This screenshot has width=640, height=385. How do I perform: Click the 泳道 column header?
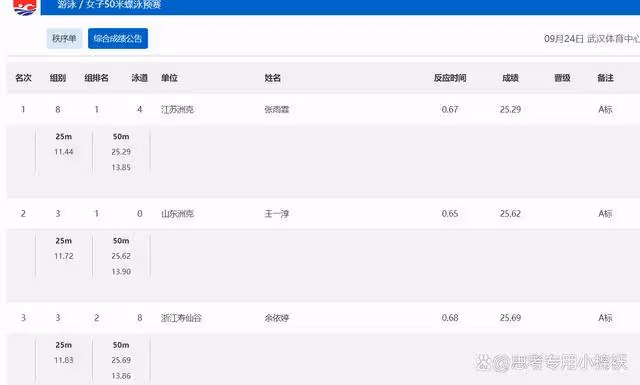point(140,78)
